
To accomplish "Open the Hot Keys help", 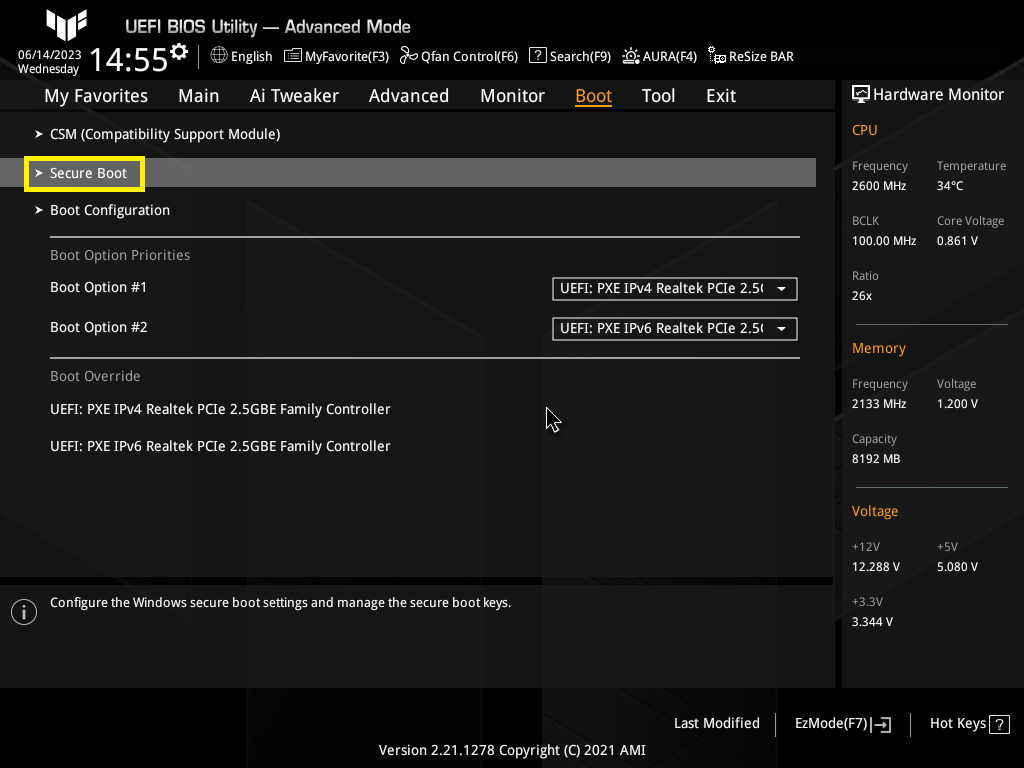I will point(970,724).
